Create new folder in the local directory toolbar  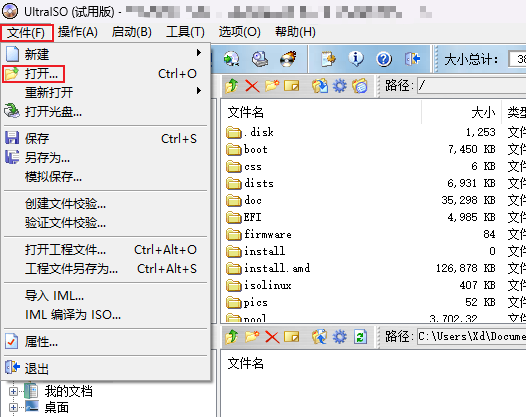coord(252,336)
